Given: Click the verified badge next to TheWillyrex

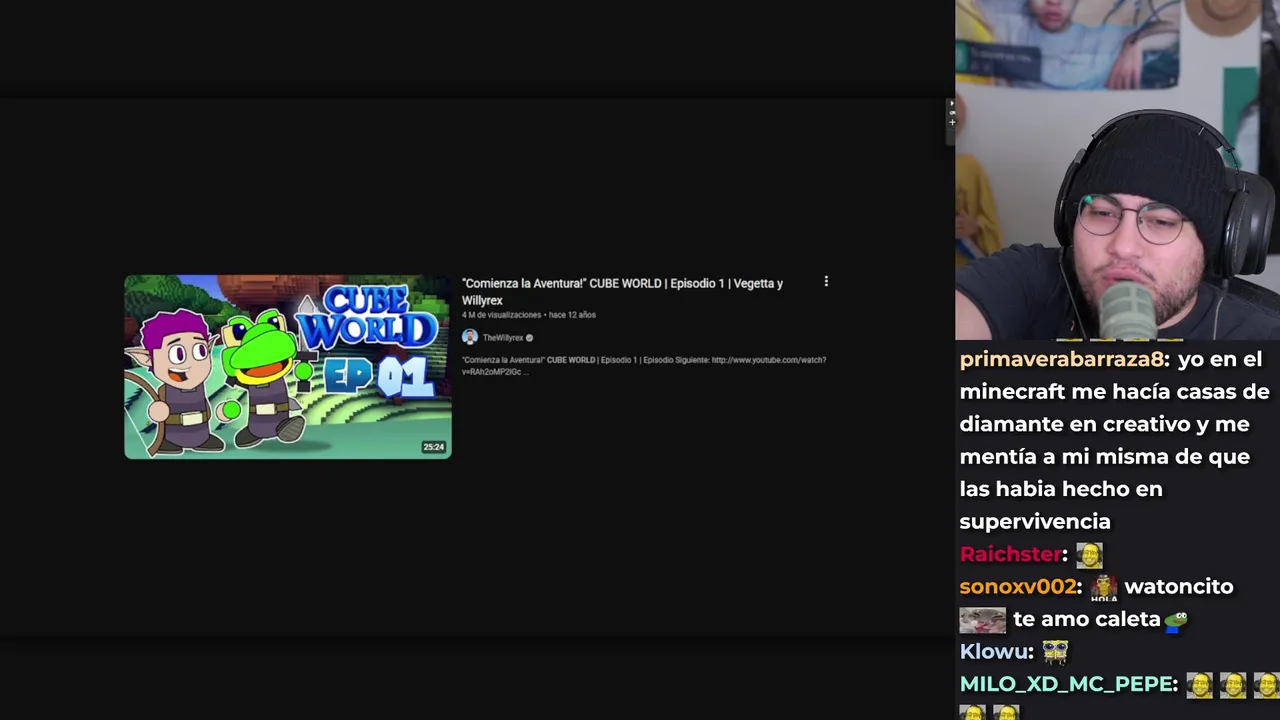Looking at the screenshot, I should tap(529, 338).
